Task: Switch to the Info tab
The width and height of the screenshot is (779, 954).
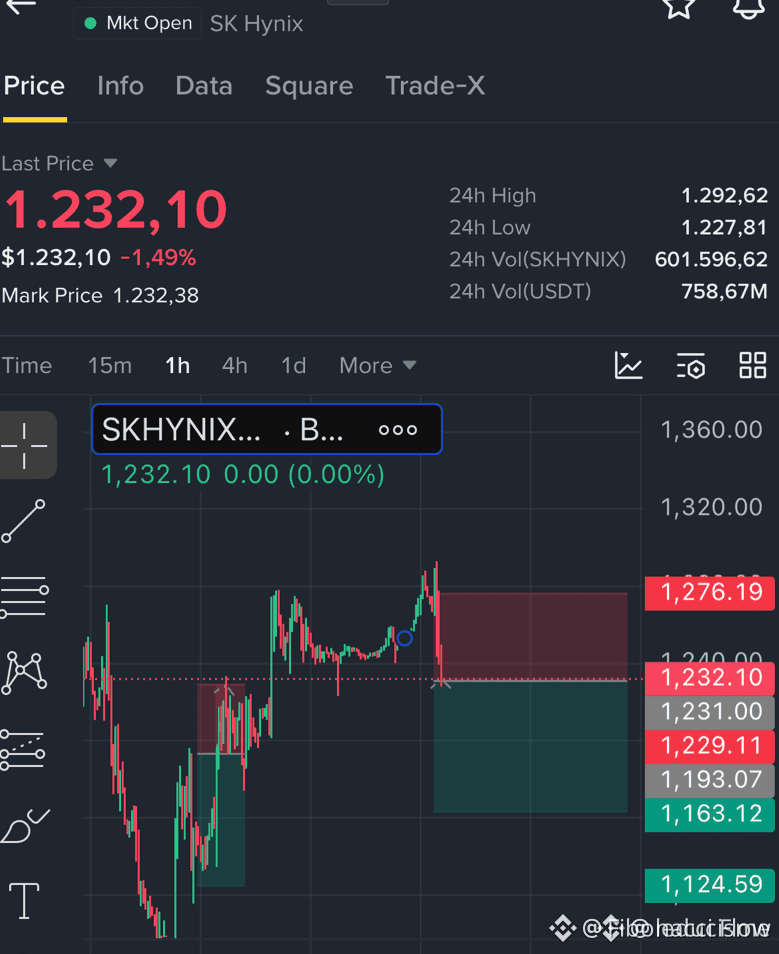Action: (121, 86)
